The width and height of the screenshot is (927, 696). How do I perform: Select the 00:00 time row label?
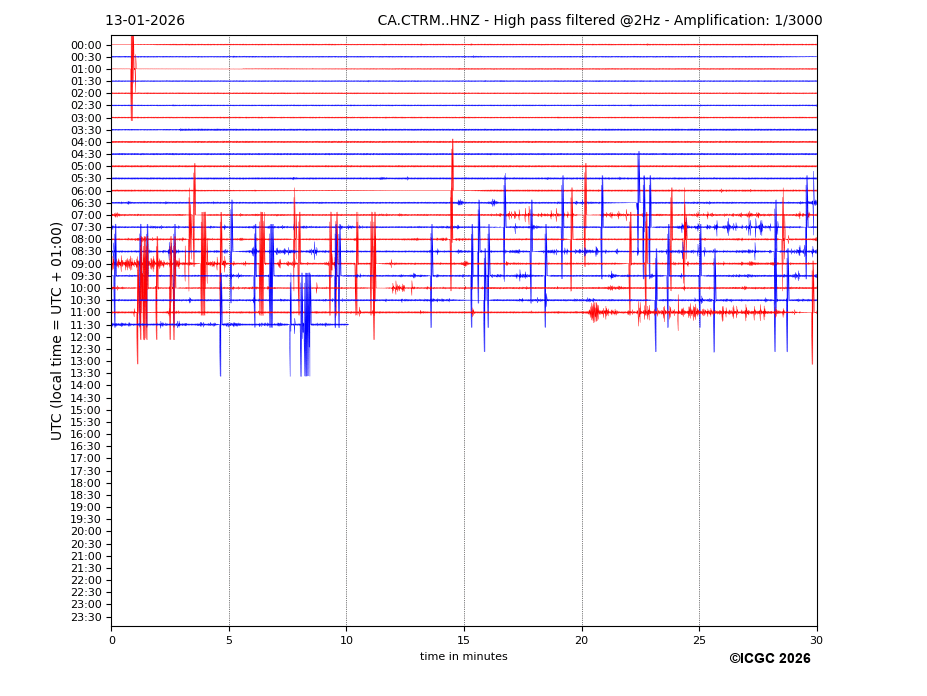click(86, 45)
